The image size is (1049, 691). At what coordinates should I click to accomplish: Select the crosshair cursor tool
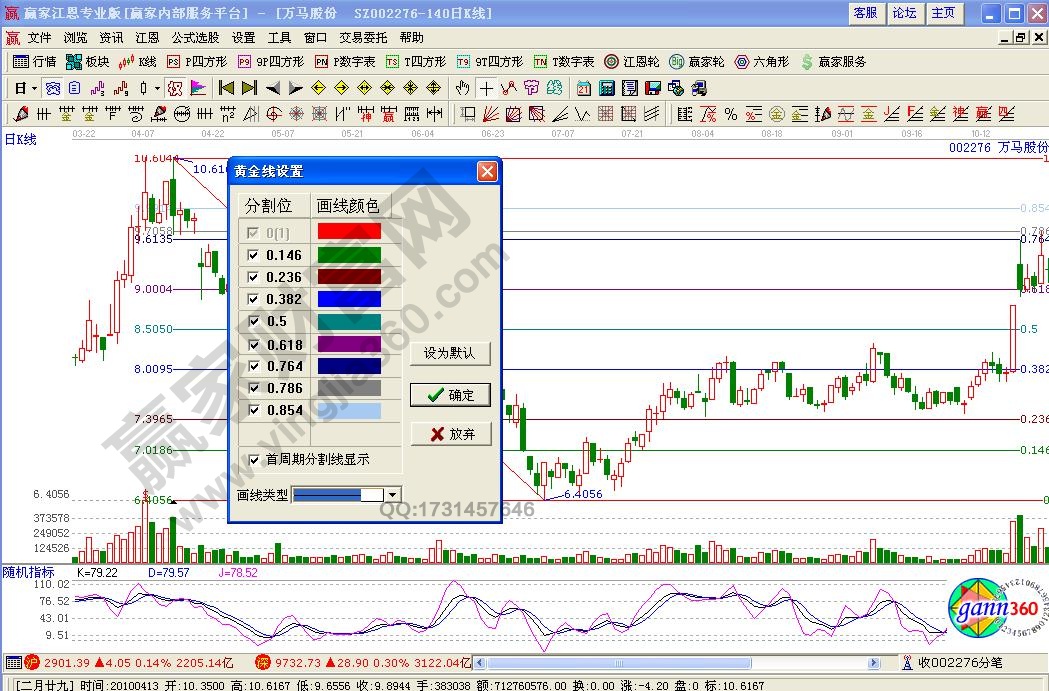tap(486, 88)
